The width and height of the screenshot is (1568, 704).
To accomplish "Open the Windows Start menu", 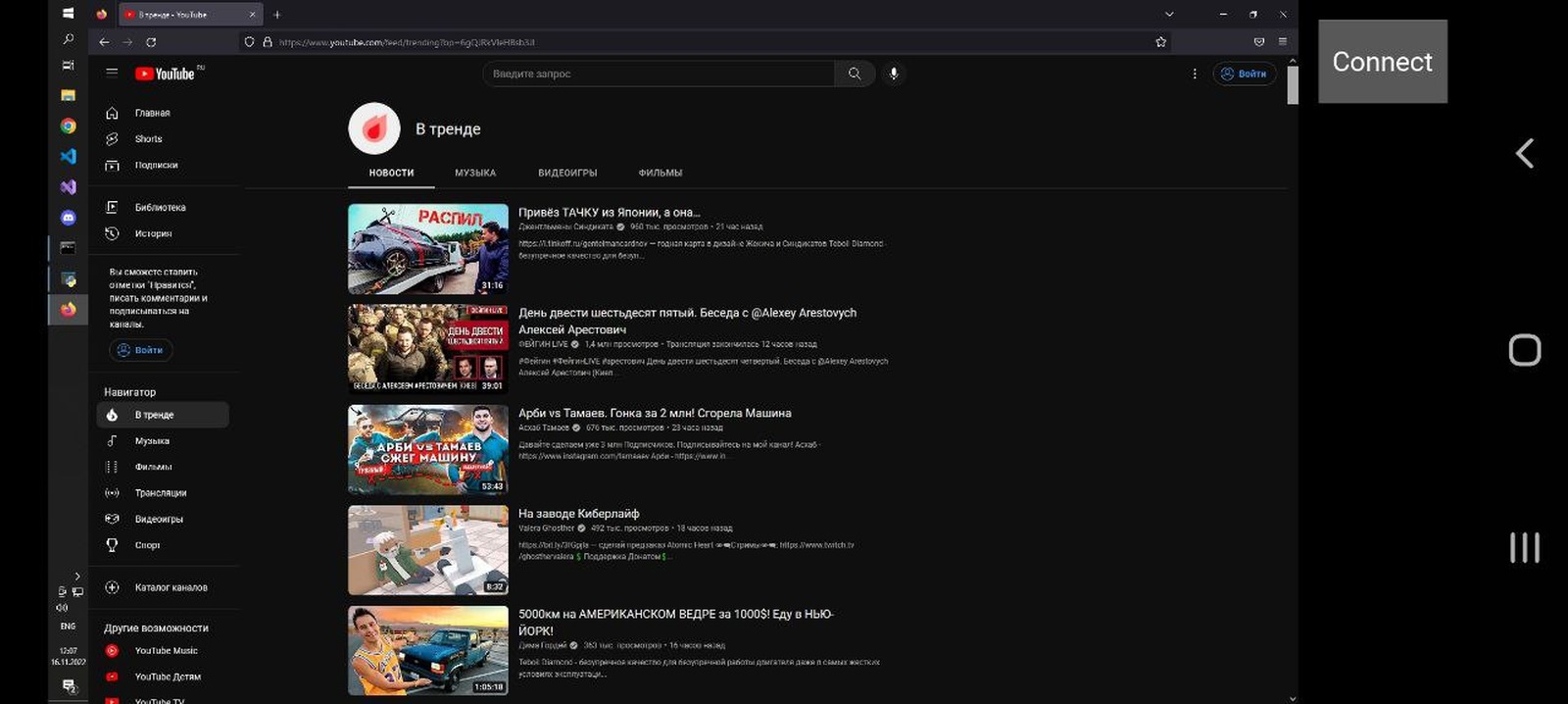I will point(68,14).
